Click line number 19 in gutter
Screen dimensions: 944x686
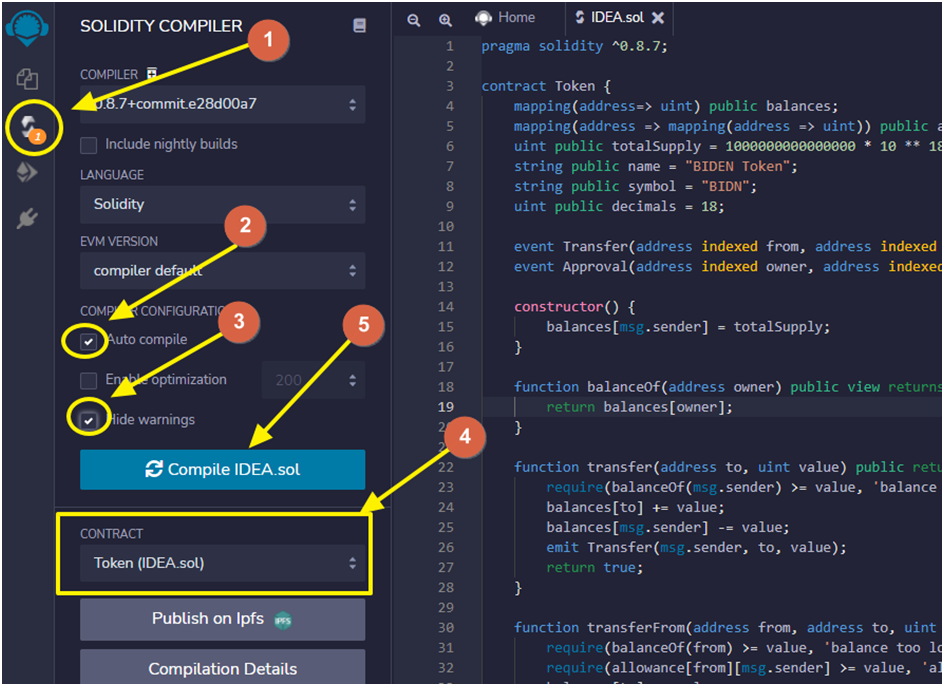point(446,407)
